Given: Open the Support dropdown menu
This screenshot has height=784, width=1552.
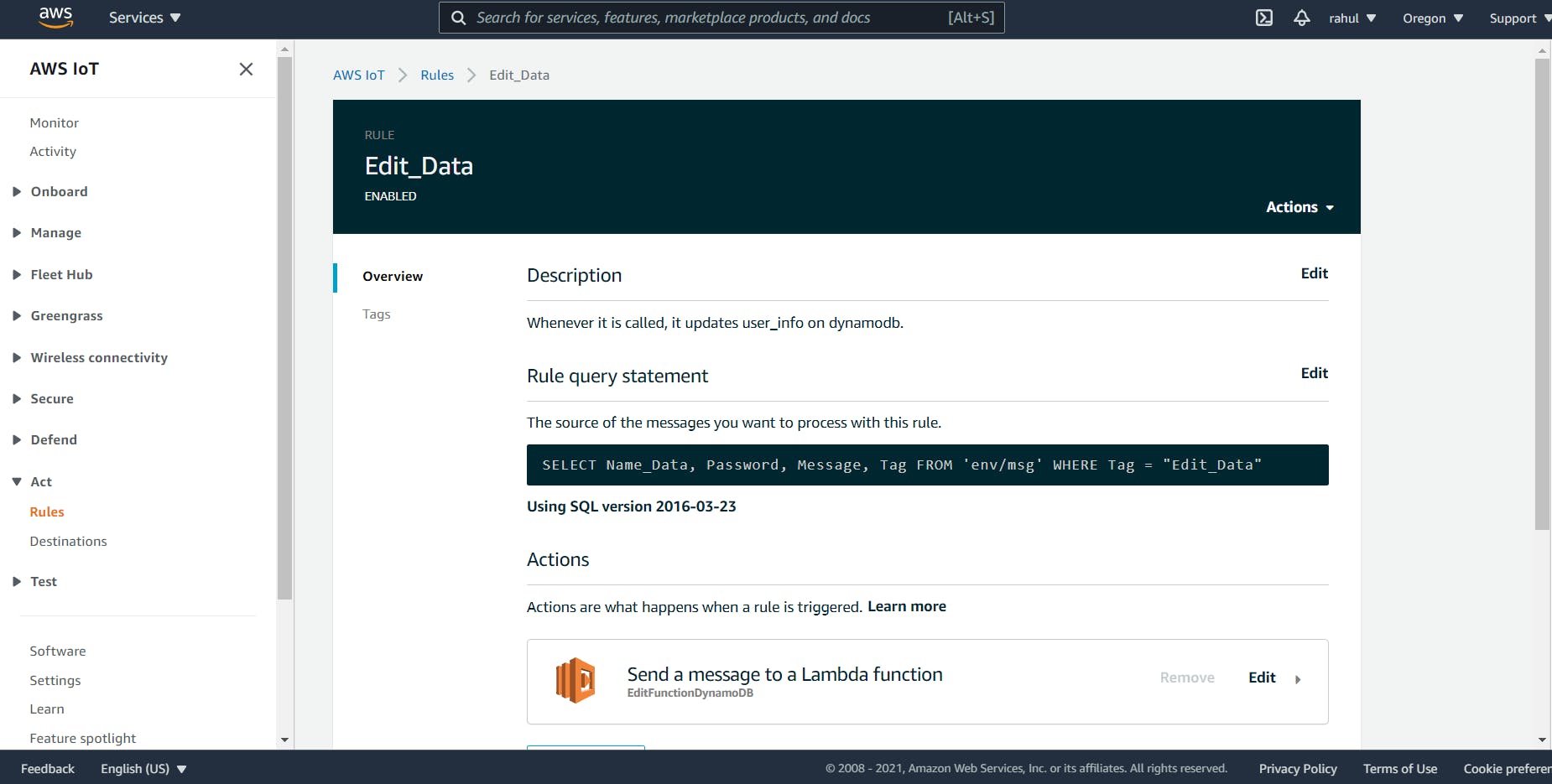Looking at the screenshot, I should [1520, 18].
